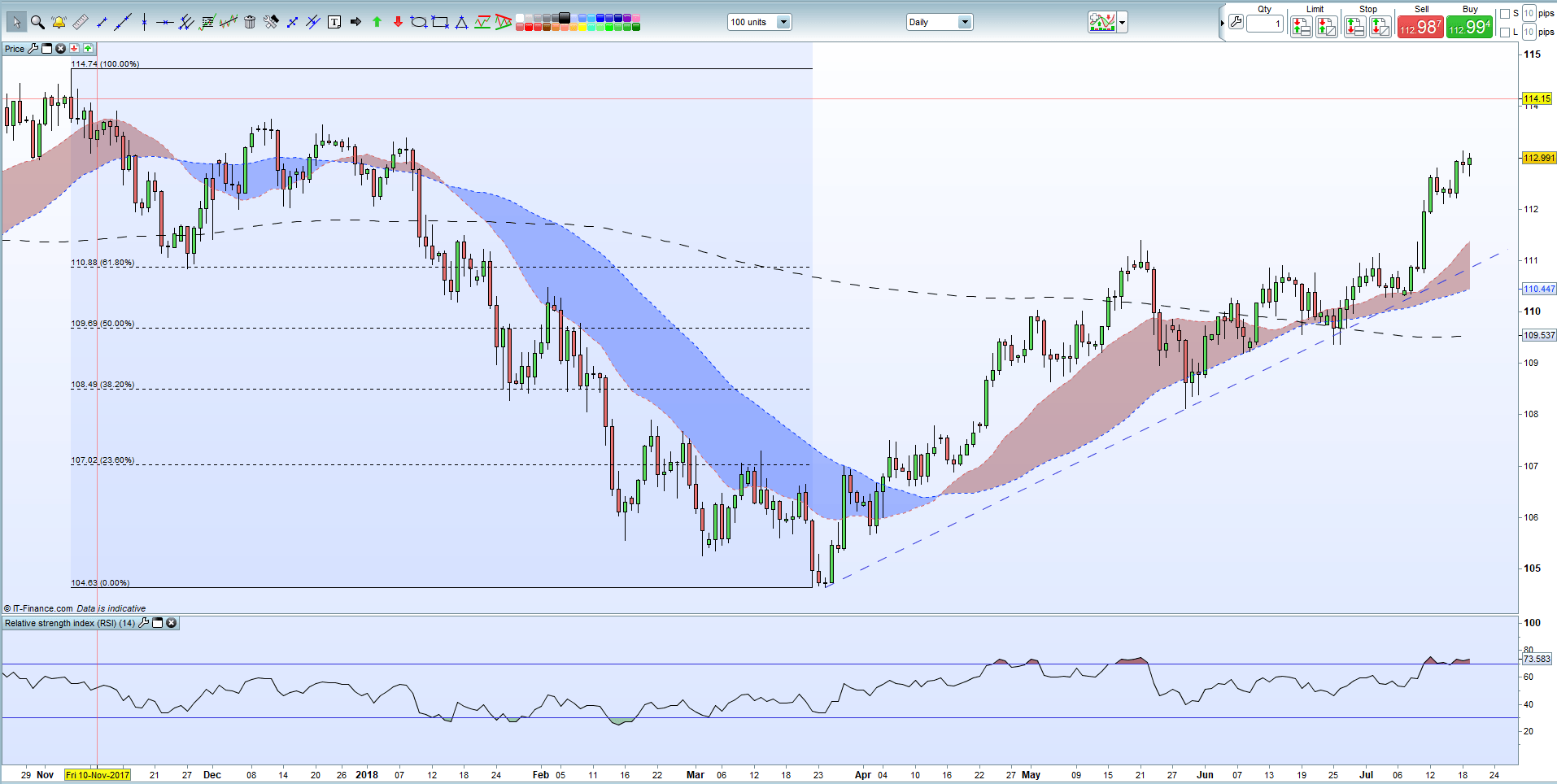Insert a red down arrow marker
Viewport: 1557px width, 784px height.
pos(398,22)
